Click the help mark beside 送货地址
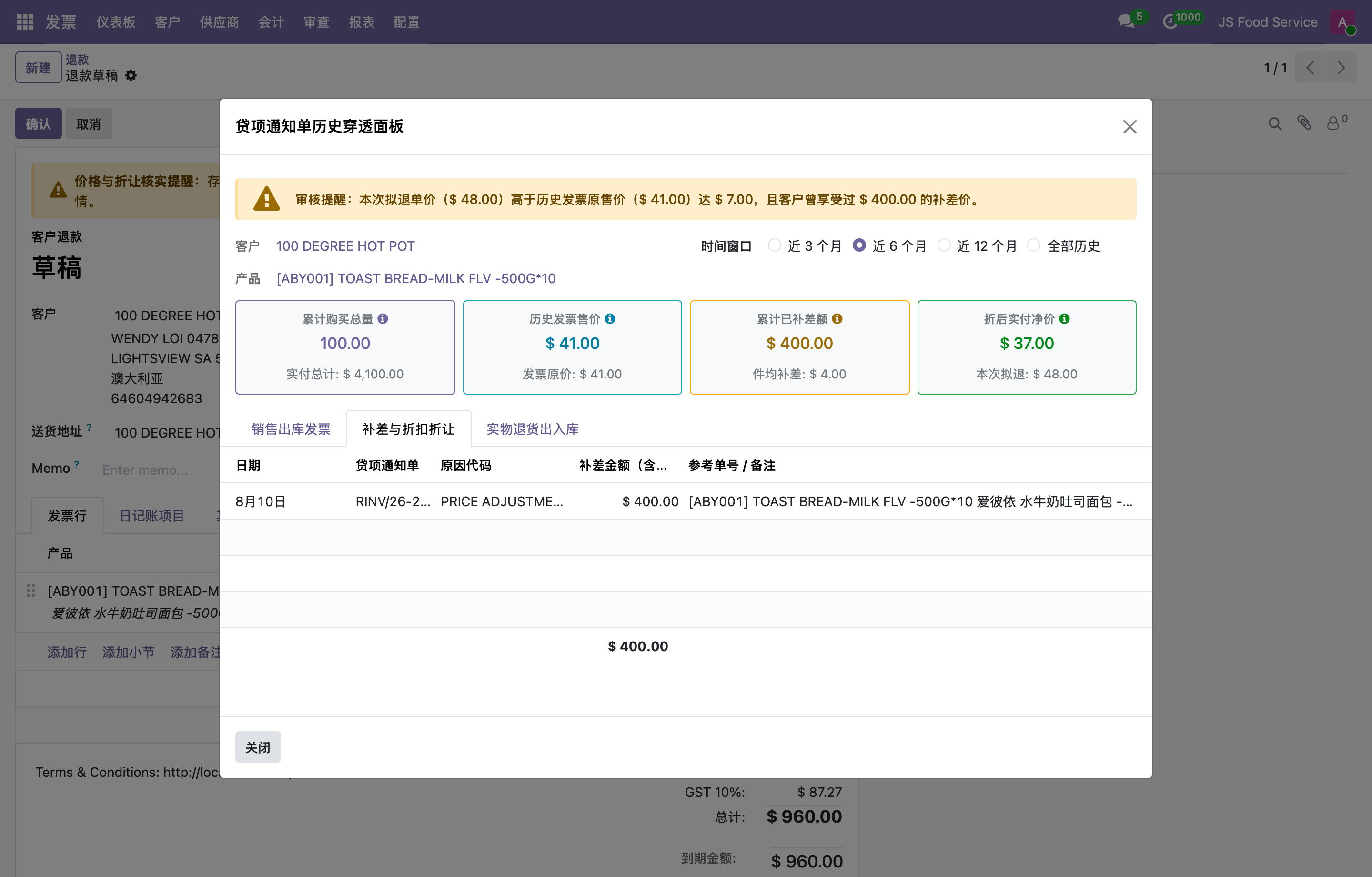1372x877 pixels. tap(89, 427)
